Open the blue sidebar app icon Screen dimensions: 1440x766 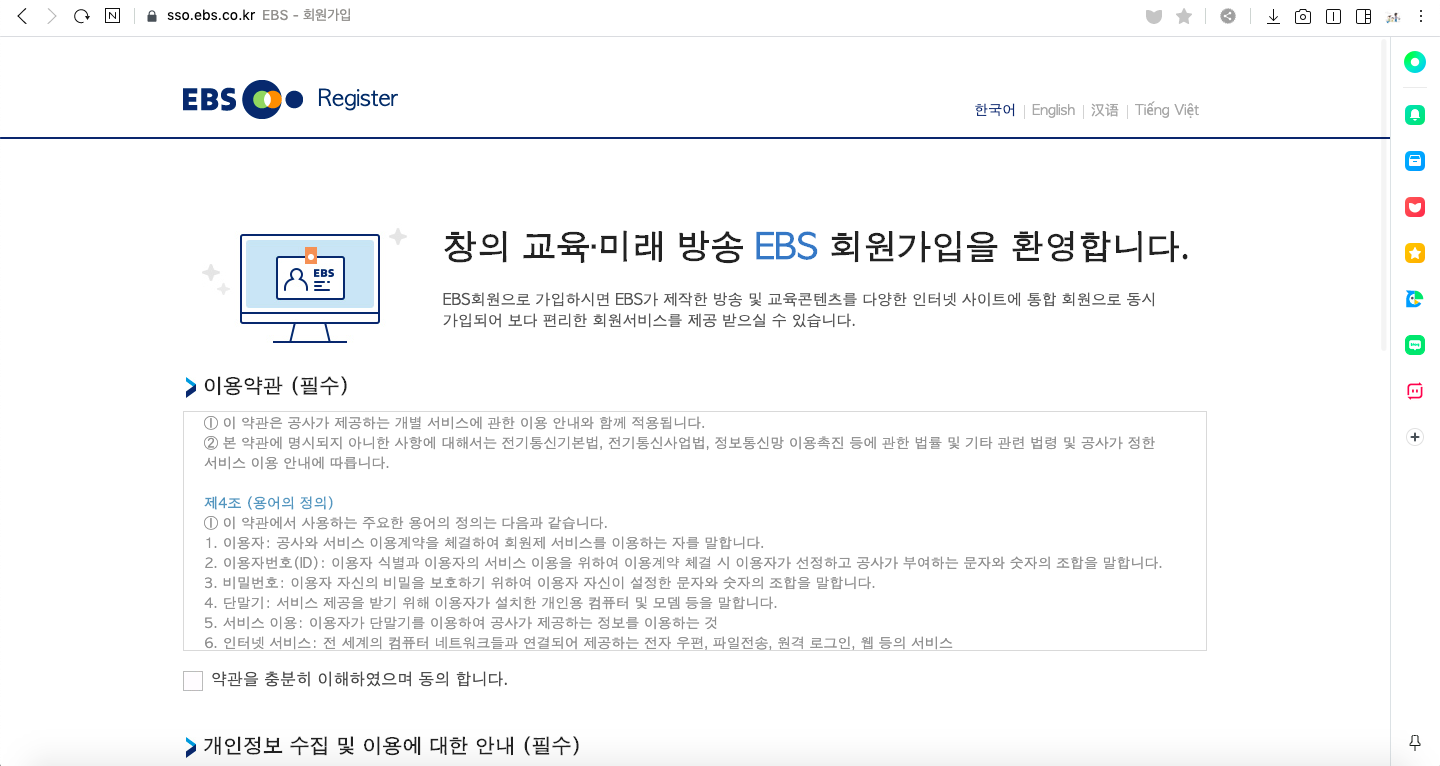pyautogui.click(x=1415, y=161)
